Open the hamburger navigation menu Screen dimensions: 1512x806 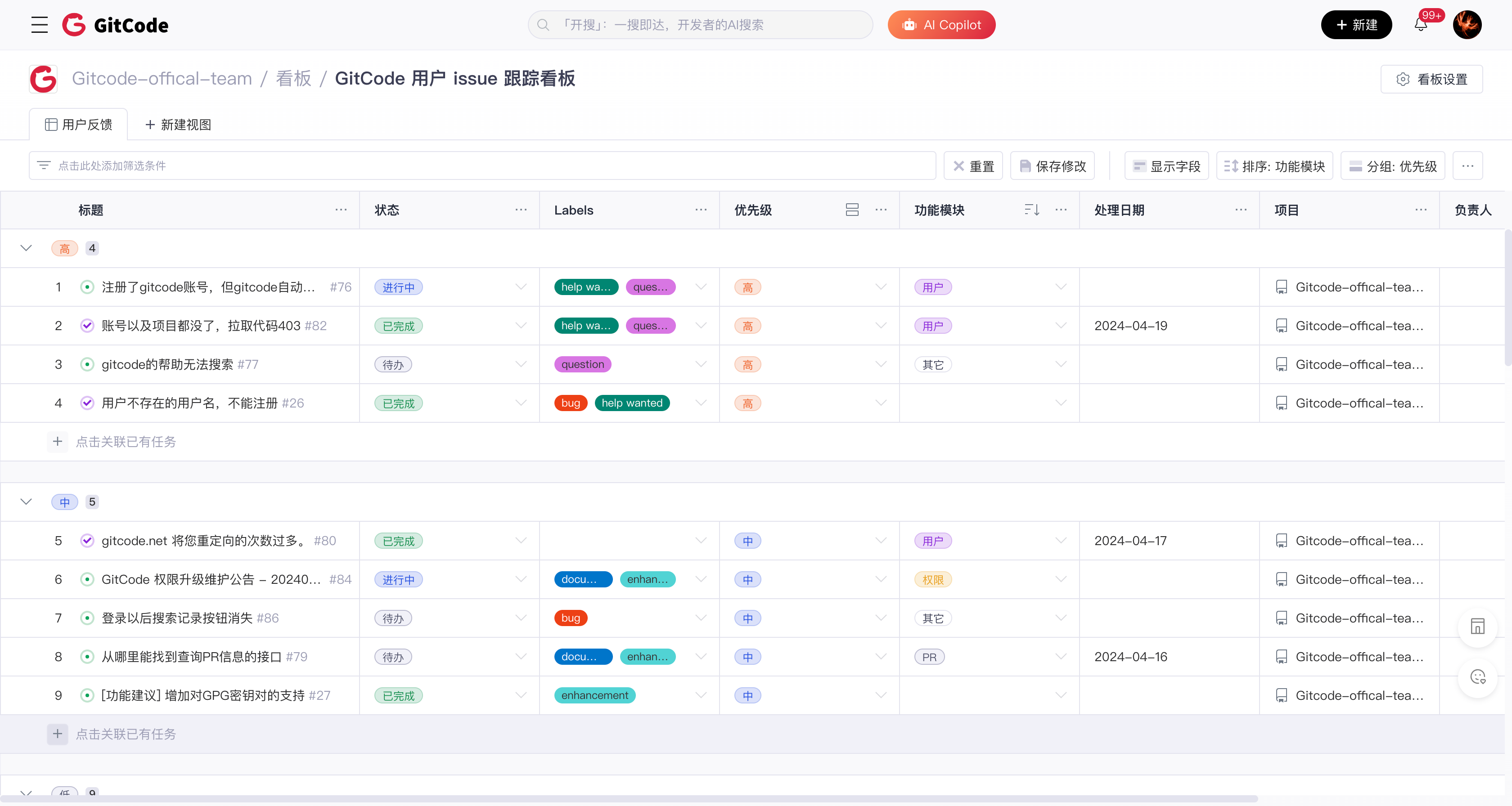point(39,25)
